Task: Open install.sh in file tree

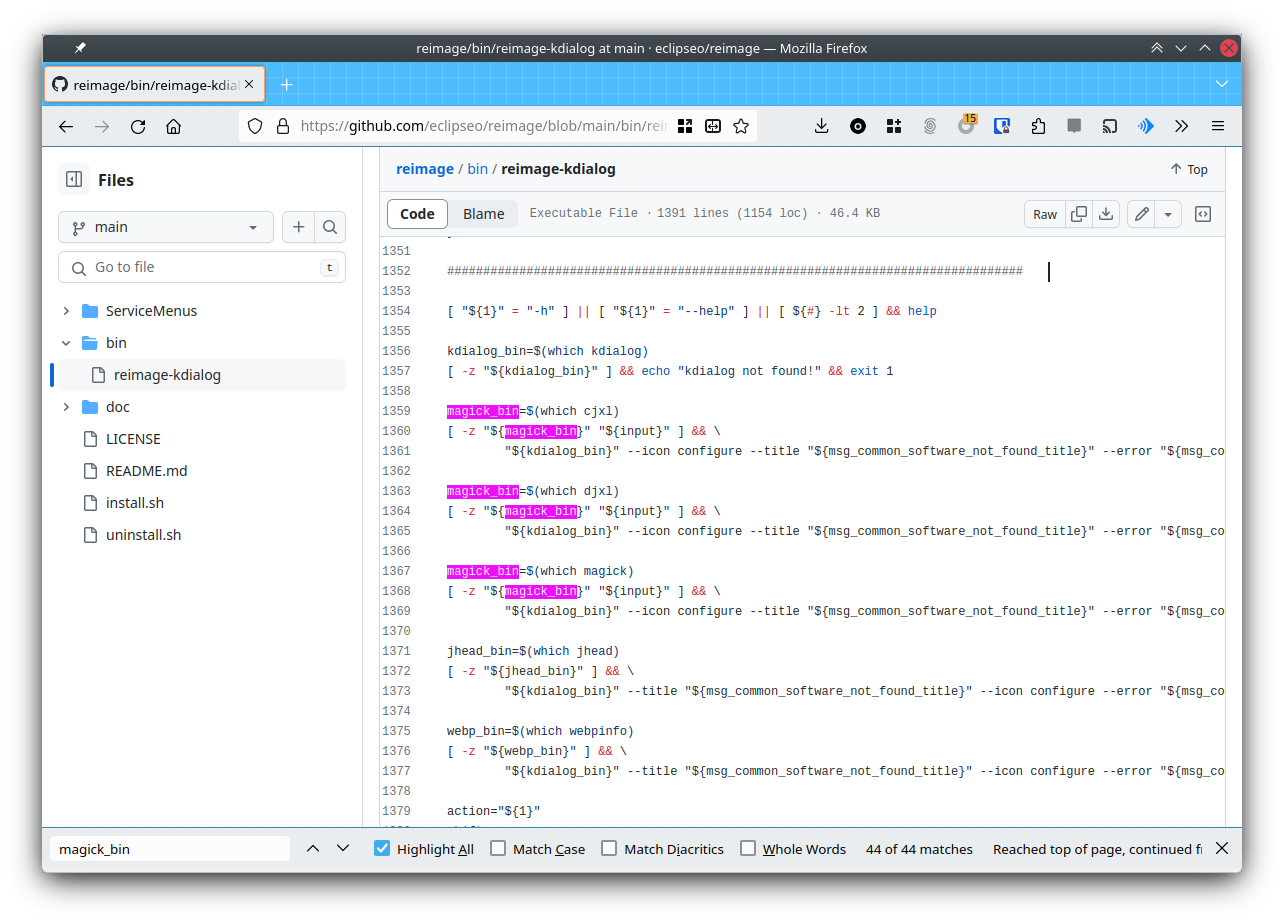Action: [x=135, y=503]
